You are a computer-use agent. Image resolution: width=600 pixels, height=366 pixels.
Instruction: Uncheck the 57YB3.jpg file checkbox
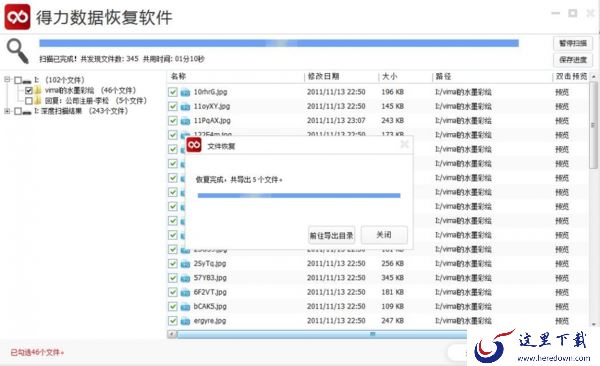[173, 278]
